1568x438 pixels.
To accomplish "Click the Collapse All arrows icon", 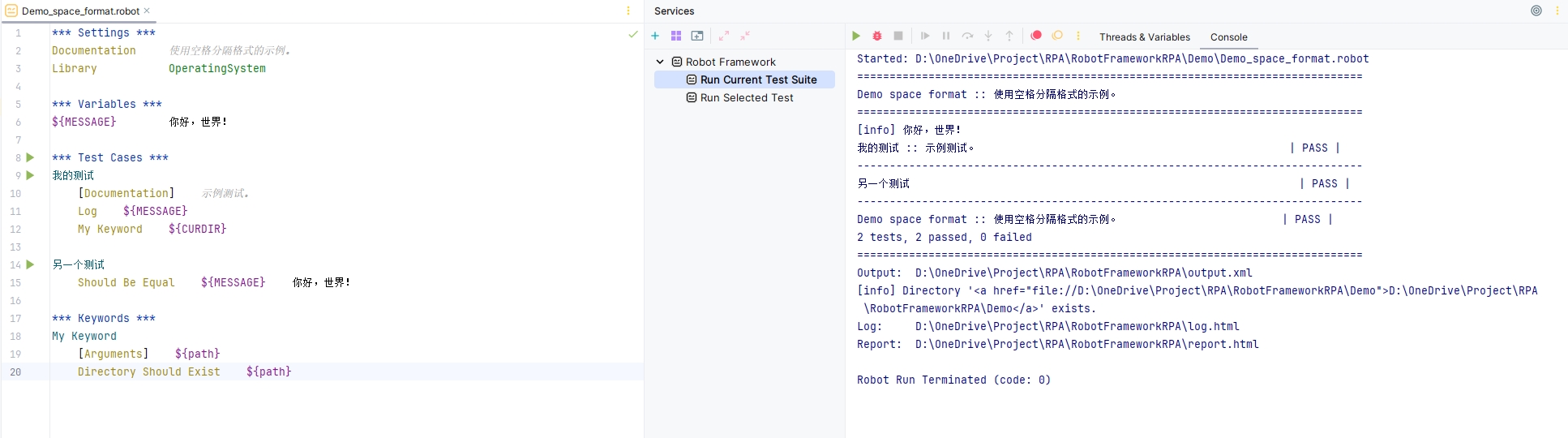I will coord(745,36).
